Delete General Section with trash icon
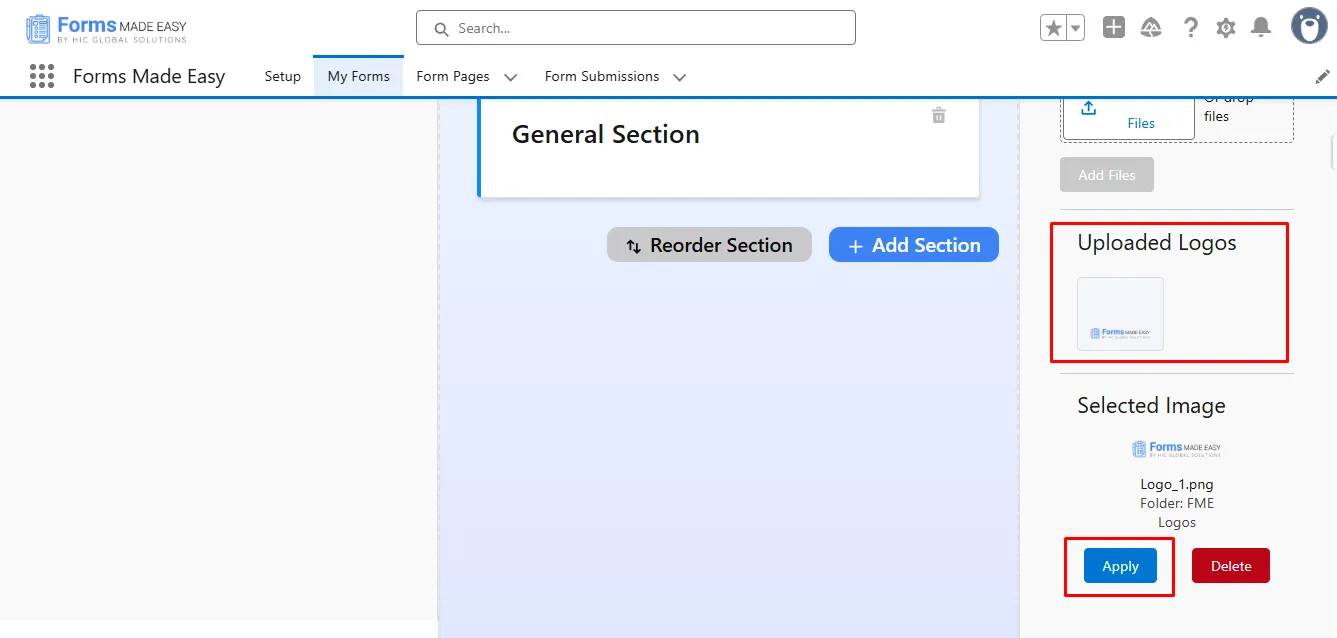 (938, 115)
